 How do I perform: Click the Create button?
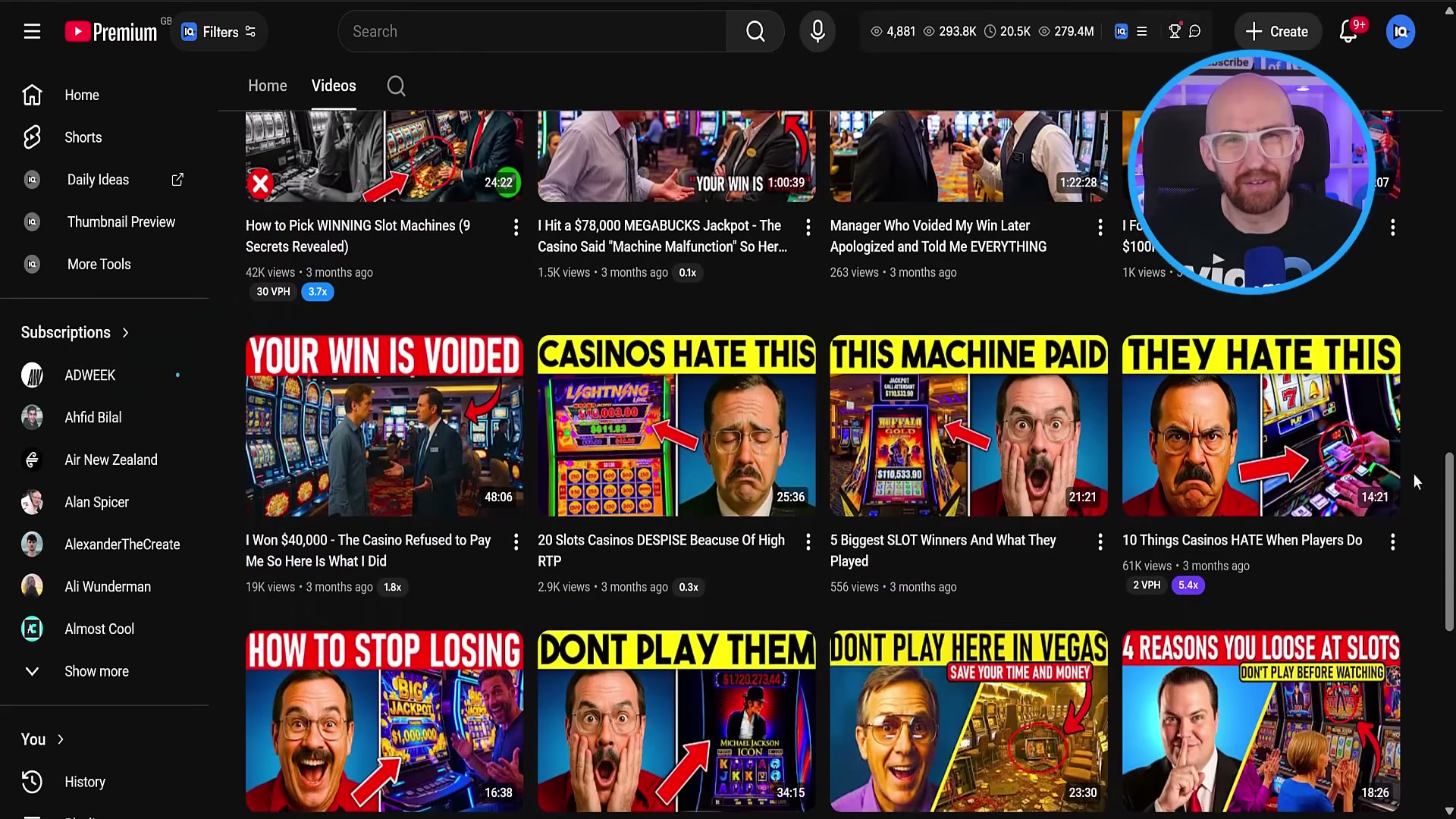pyautogui.click(x=1277, y=31)
